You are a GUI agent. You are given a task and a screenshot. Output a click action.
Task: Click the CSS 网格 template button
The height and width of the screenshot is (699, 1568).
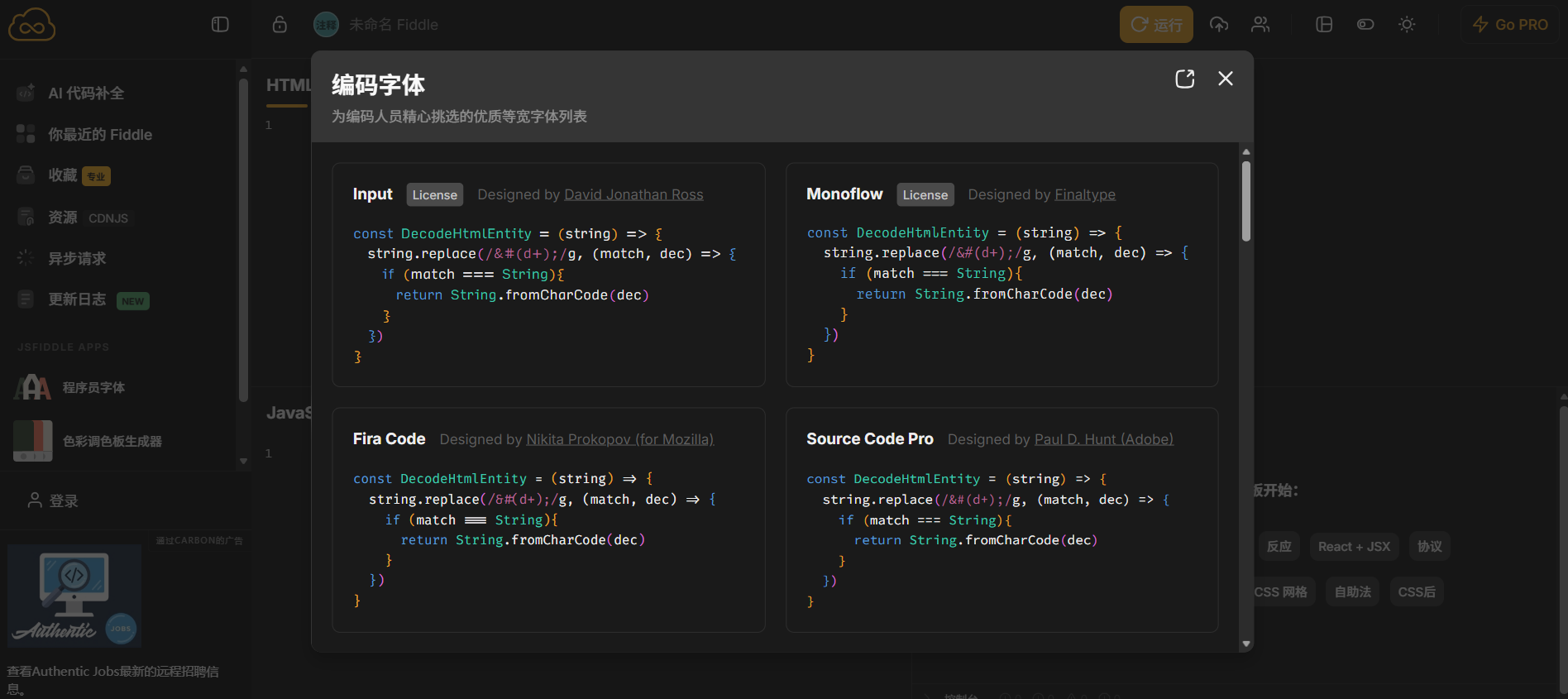point(1281,592)
